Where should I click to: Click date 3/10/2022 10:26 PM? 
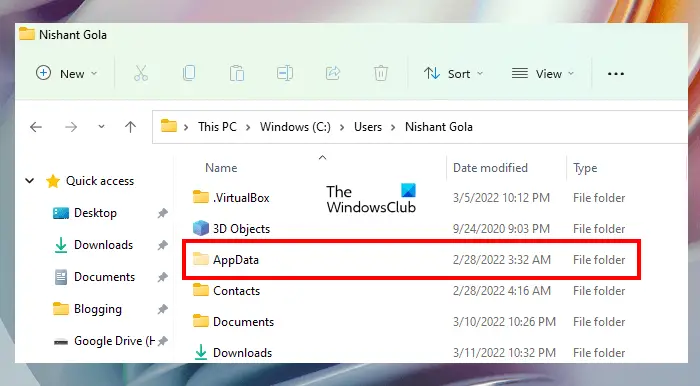coord(504,322)
